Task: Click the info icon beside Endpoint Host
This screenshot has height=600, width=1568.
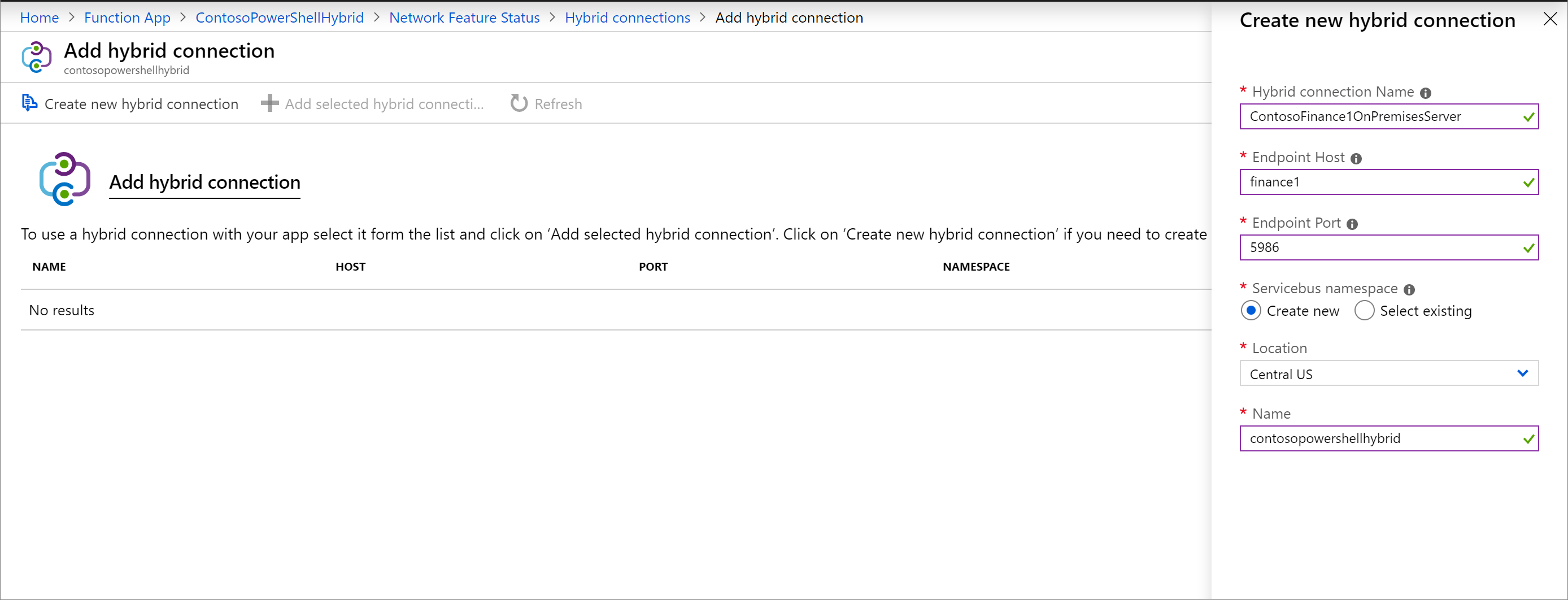Action: [x=1356, y=159]
